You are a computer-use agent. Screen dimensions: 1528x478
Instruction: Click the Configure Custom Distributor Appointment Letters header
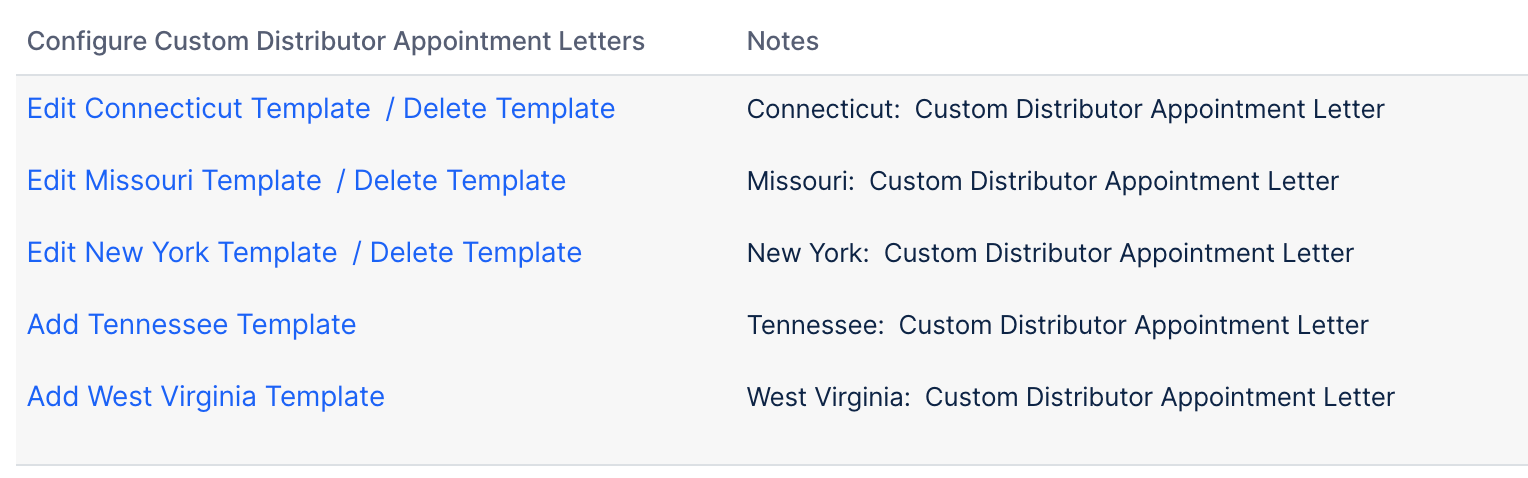pyautogui.click(x=335, y=41)
